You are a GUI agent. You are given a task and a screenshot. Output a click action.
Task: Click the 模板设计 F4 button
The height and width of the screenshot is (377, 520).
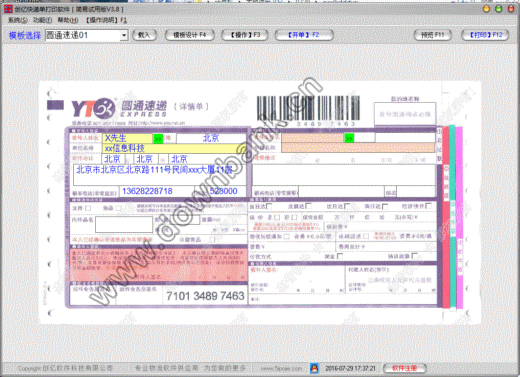tap(190, 35)
